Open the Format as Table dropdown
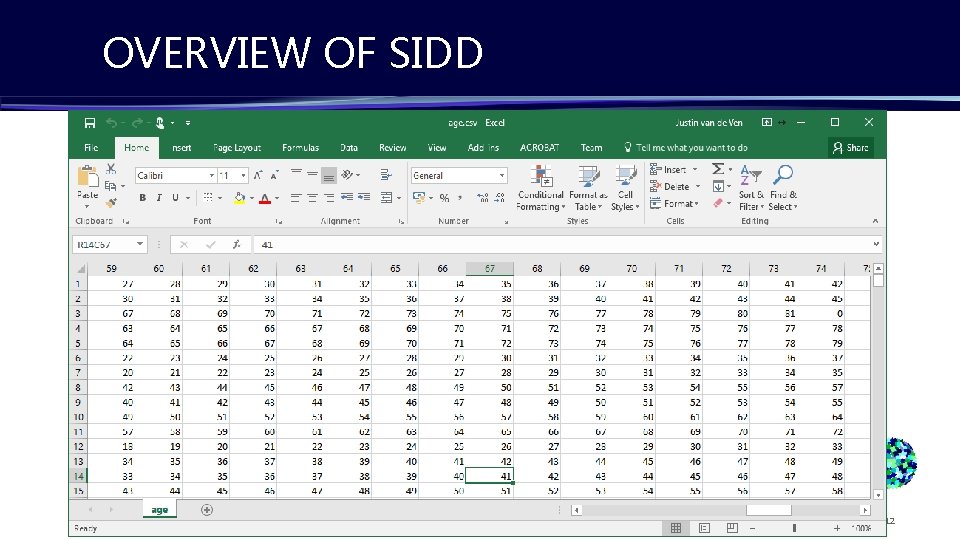The width and height of the screenshot is (960, 540). (x=588, y=188)
